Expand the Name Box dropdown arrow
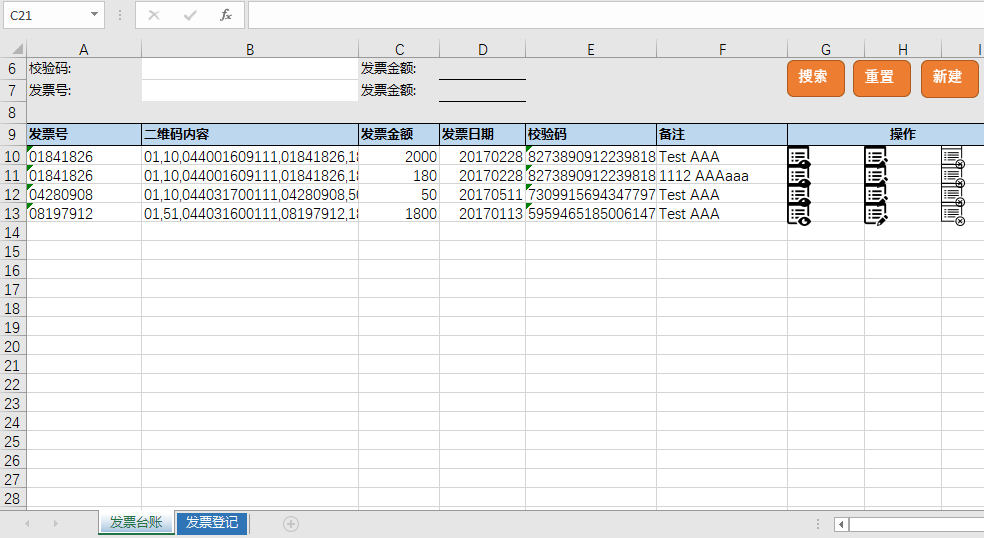The width and height of the screenshot is (984, 538). point(95,15)
